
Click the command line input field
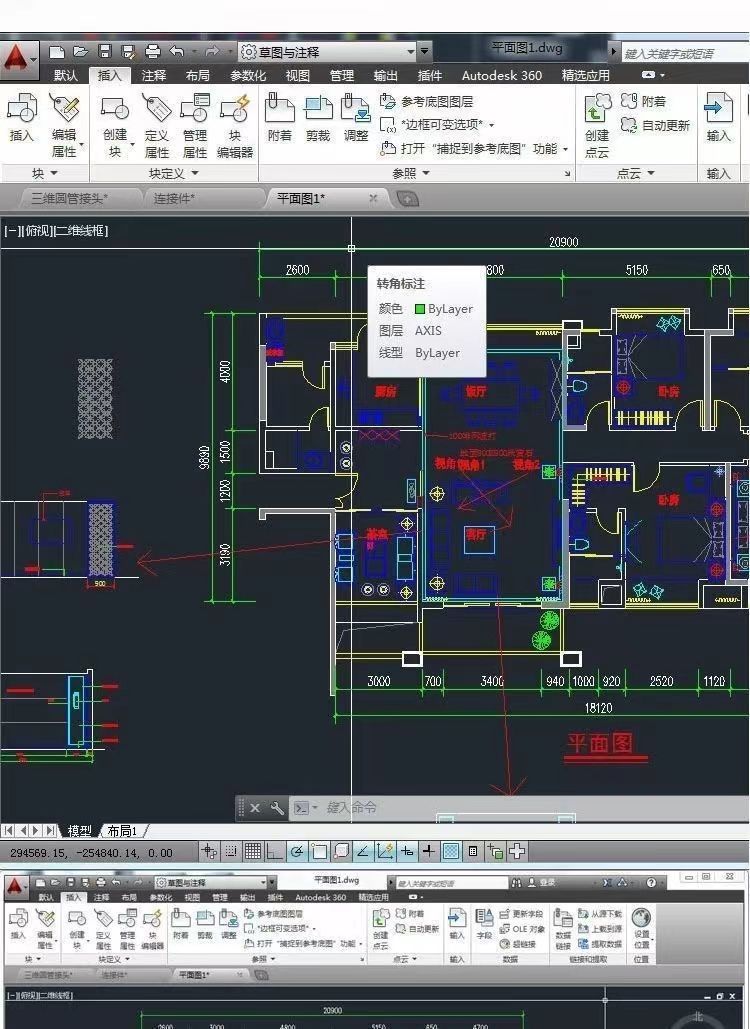point(450,808)
